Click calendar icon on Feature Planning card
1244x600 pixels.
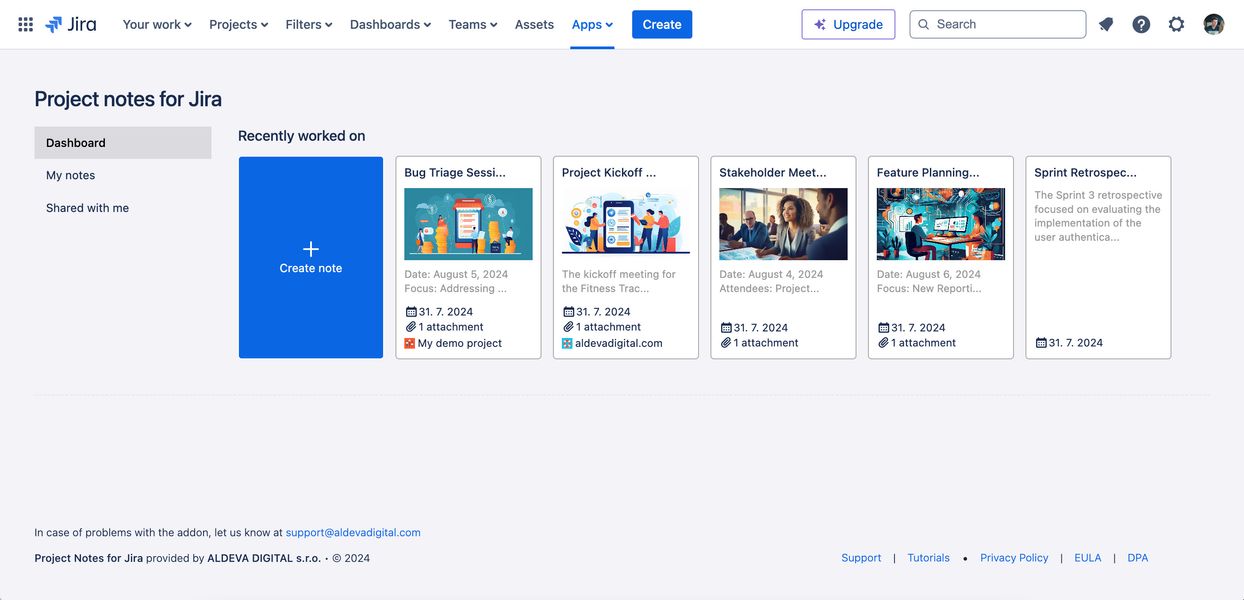(883, 328)
